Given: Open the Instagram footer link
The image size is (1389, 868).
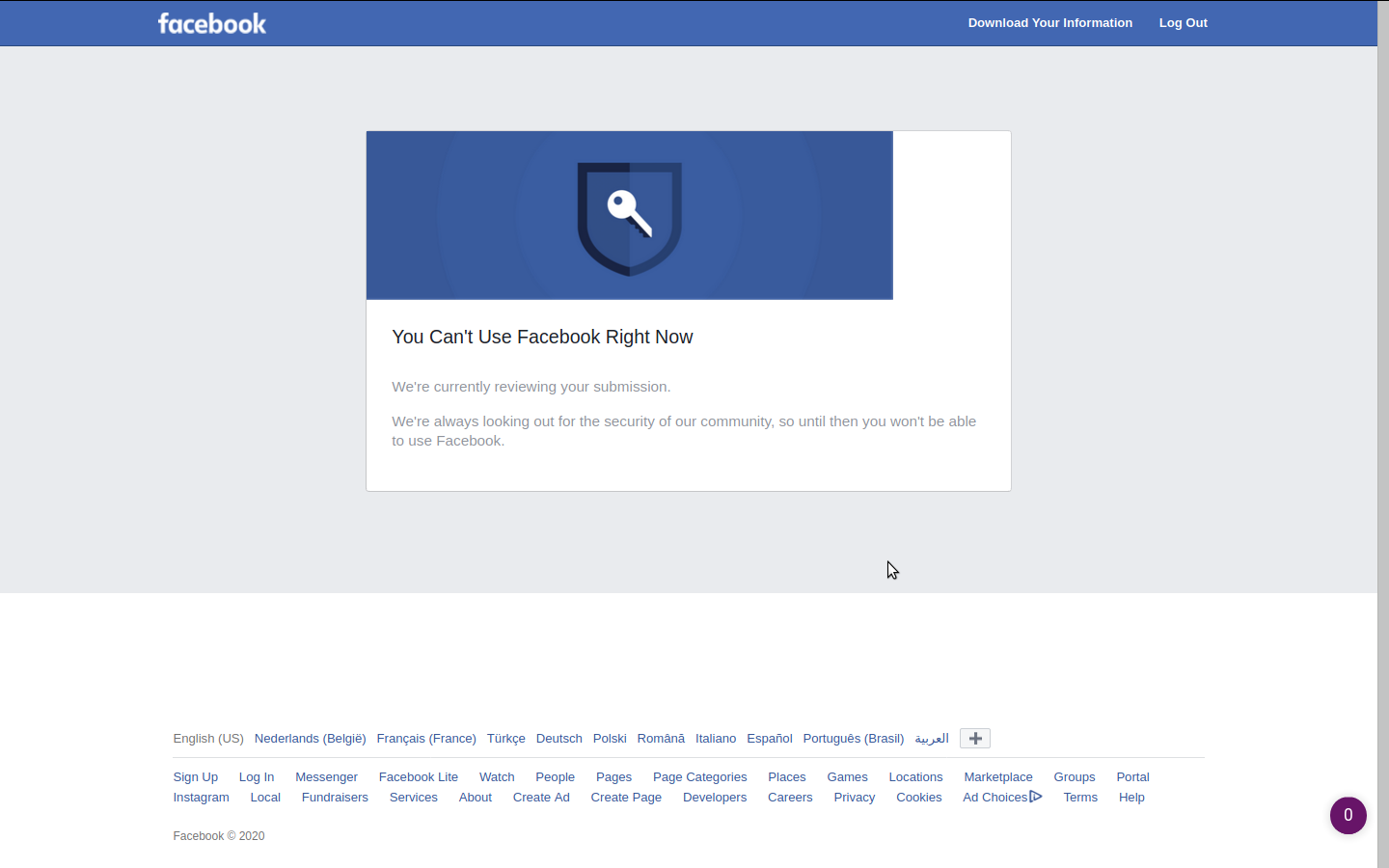Looking at the screenshot, I should coord(202,798).
